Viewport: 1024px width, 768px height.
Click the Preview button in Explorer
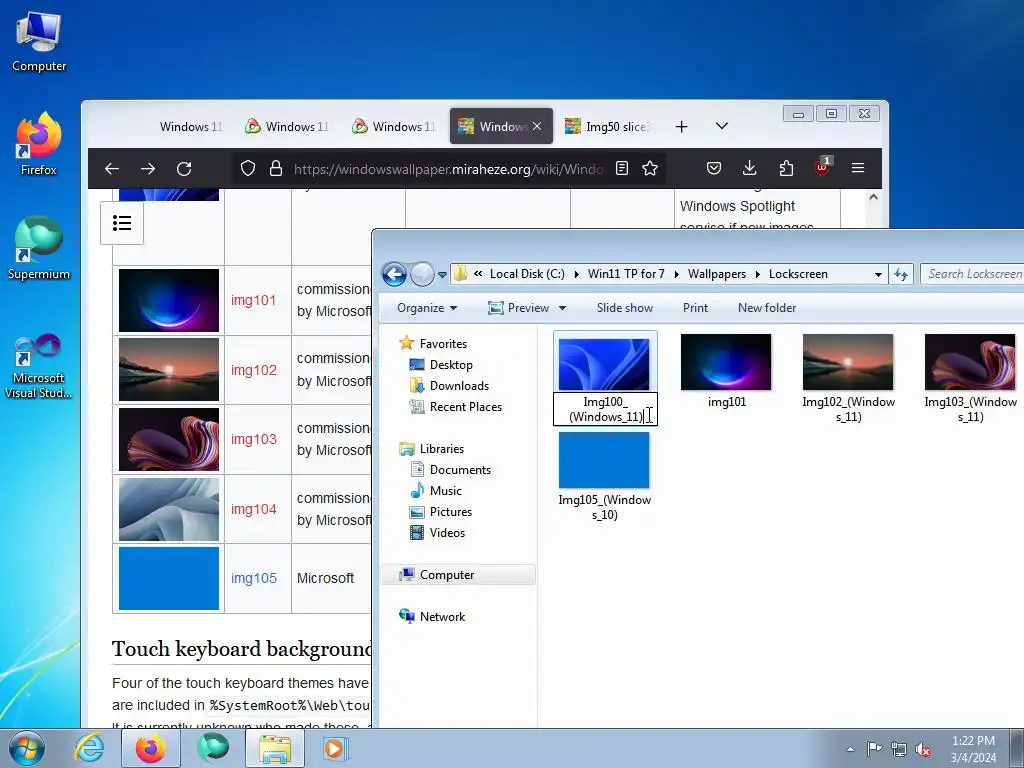coord(519,308)
